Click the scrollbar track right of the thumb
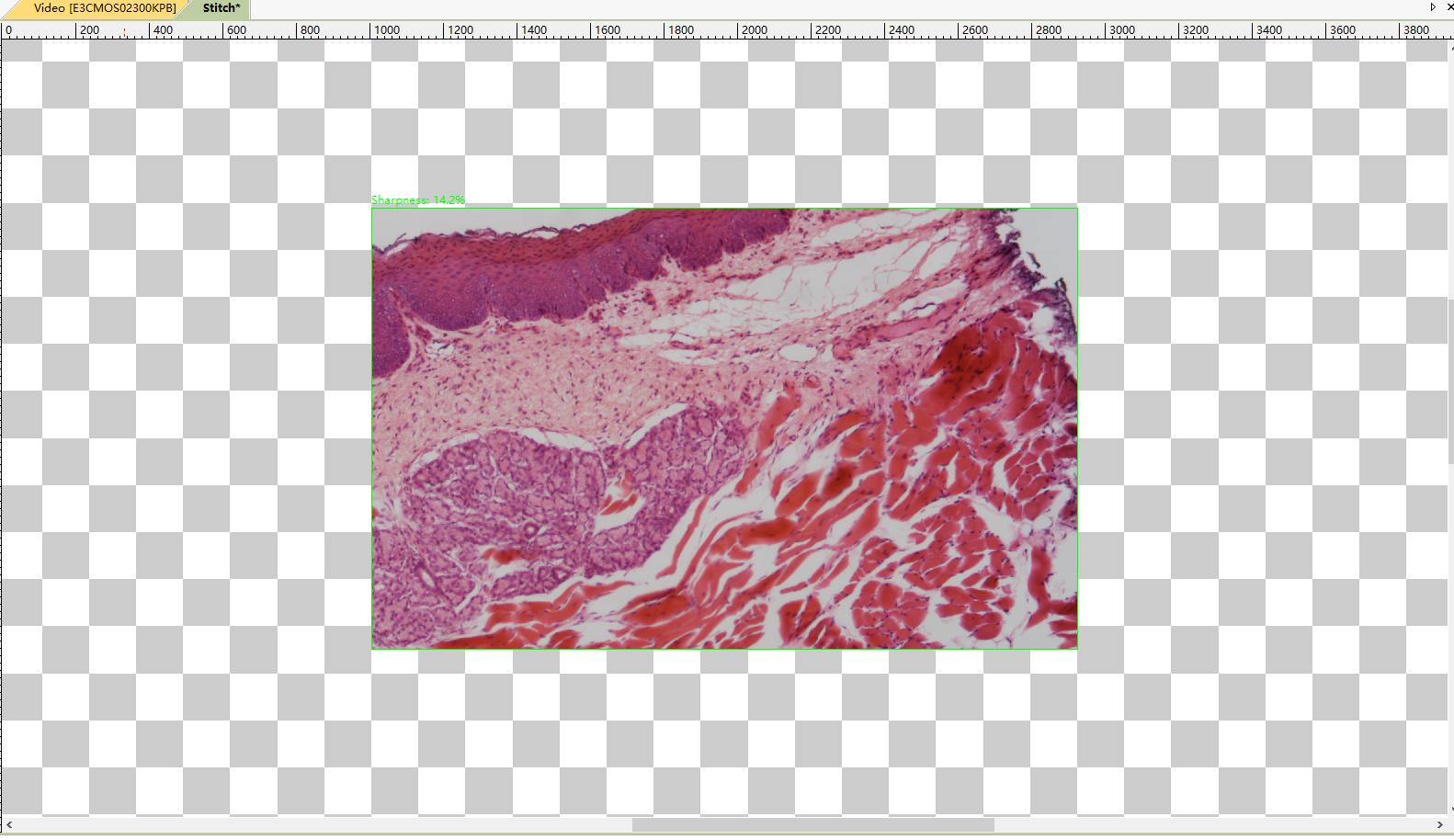The width and height of the screenshot is (1454, 840). pos(1213,824)
